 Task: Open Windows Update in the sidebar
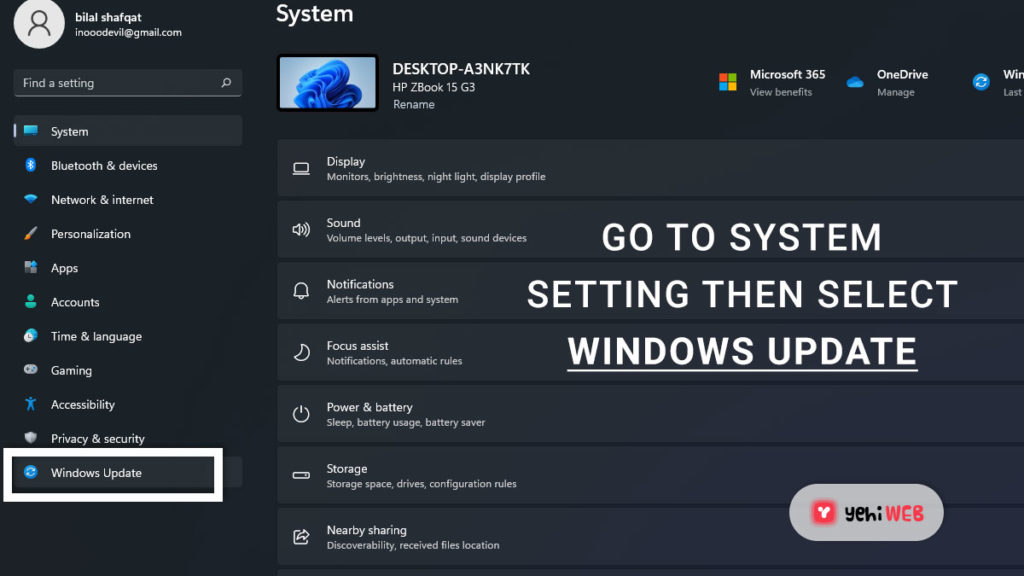pyautogui.click(x=96, y=473)
